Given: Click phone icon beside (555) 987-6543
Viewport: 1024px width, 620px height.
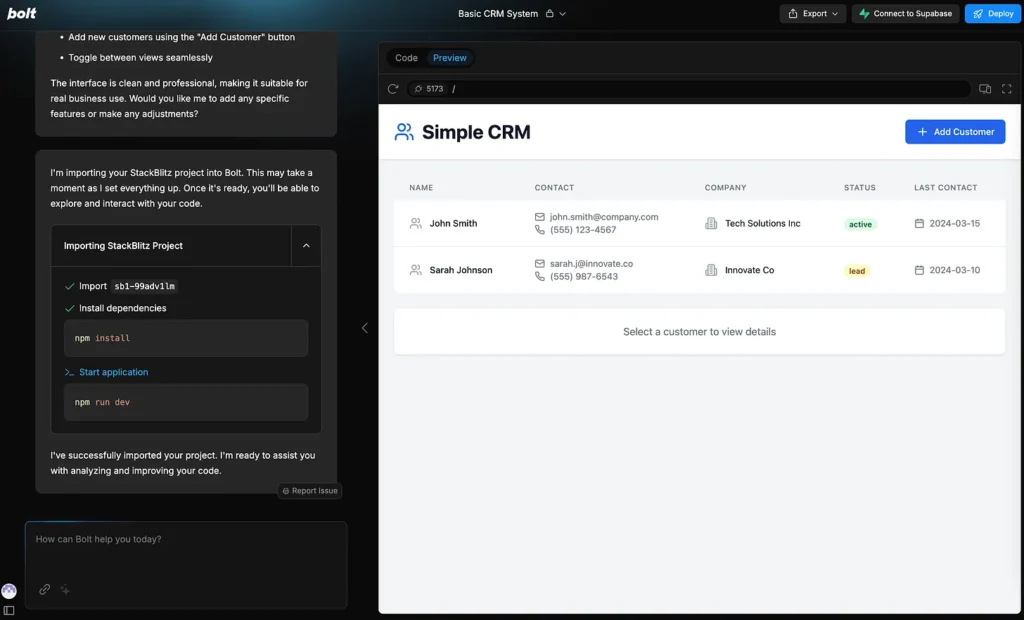Looking at the screenshot, I should point(539,276).
